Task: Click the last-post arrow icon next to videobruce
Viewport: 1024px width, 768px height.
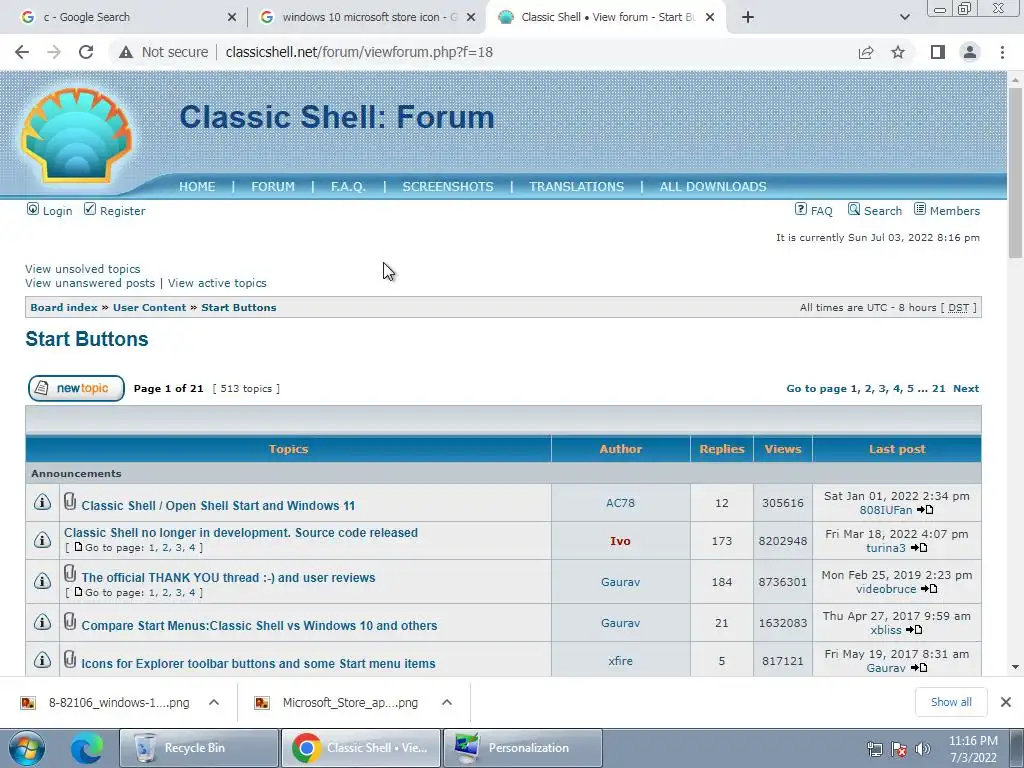Action: click(929, 589)
